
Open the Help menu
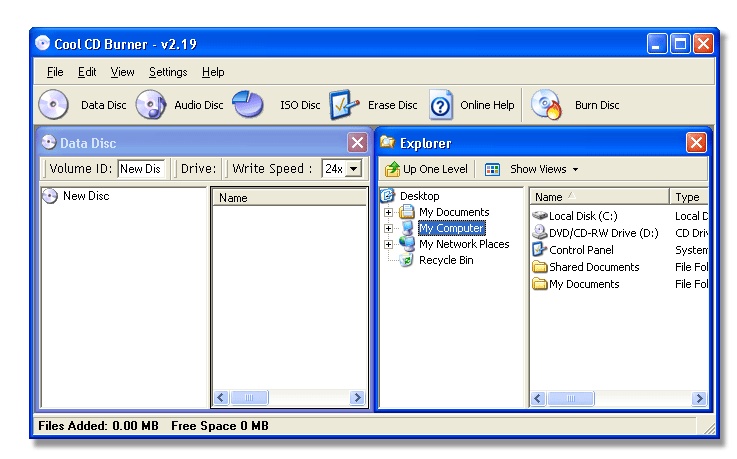tap(213, 72)
